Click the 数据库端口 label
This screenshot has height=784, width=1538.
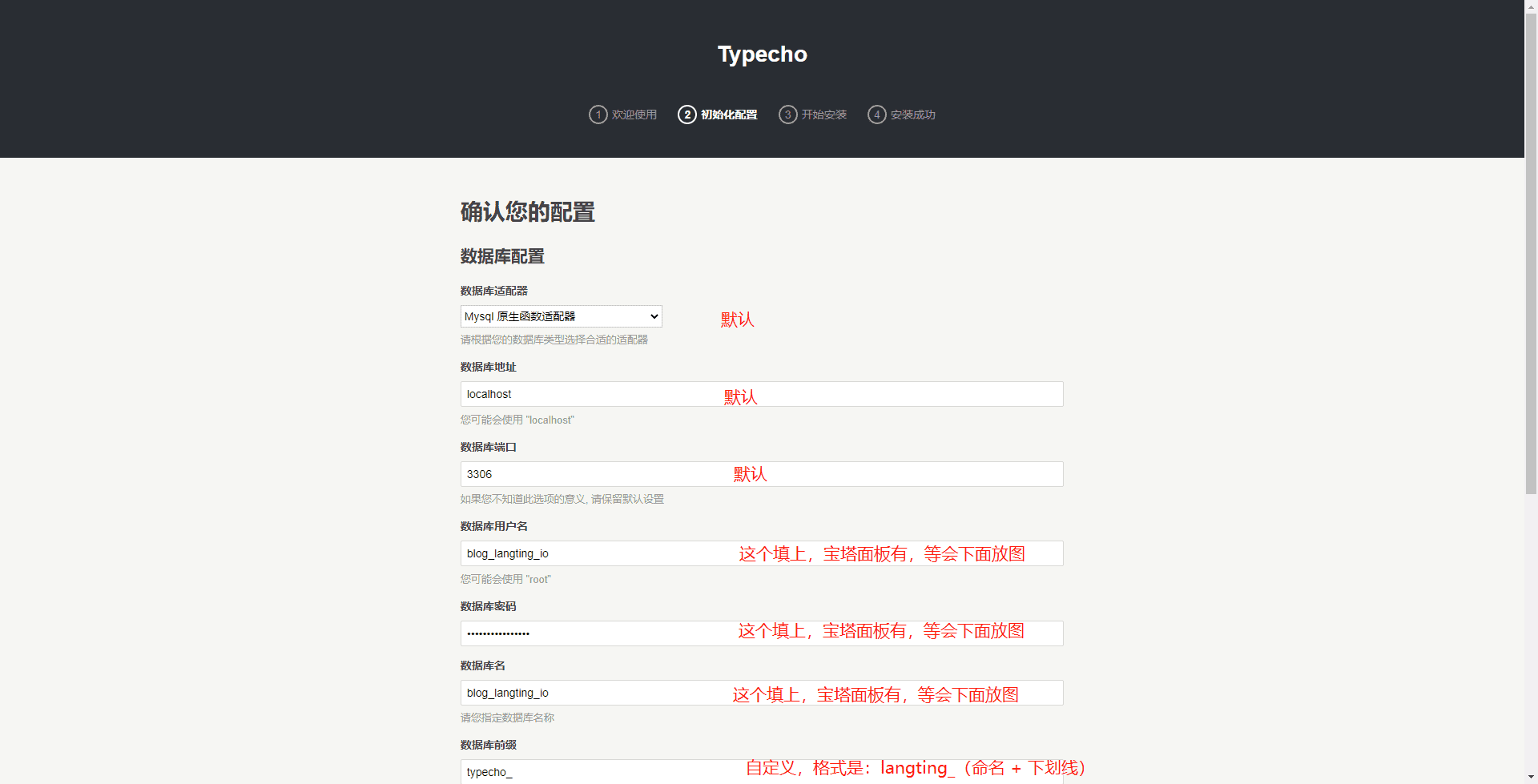tap(489, 447)
